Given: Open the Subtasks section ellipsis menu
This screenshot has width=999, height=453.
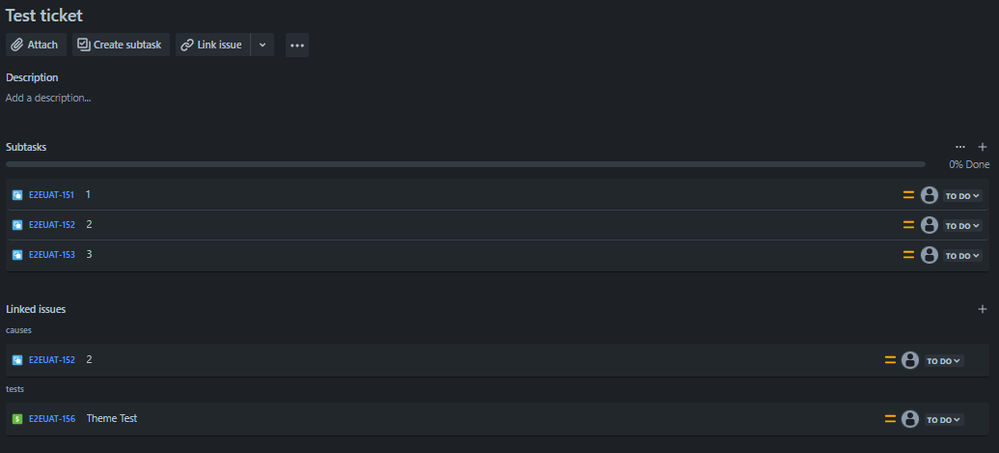Looking at the screenshot, I should (960, 147).
